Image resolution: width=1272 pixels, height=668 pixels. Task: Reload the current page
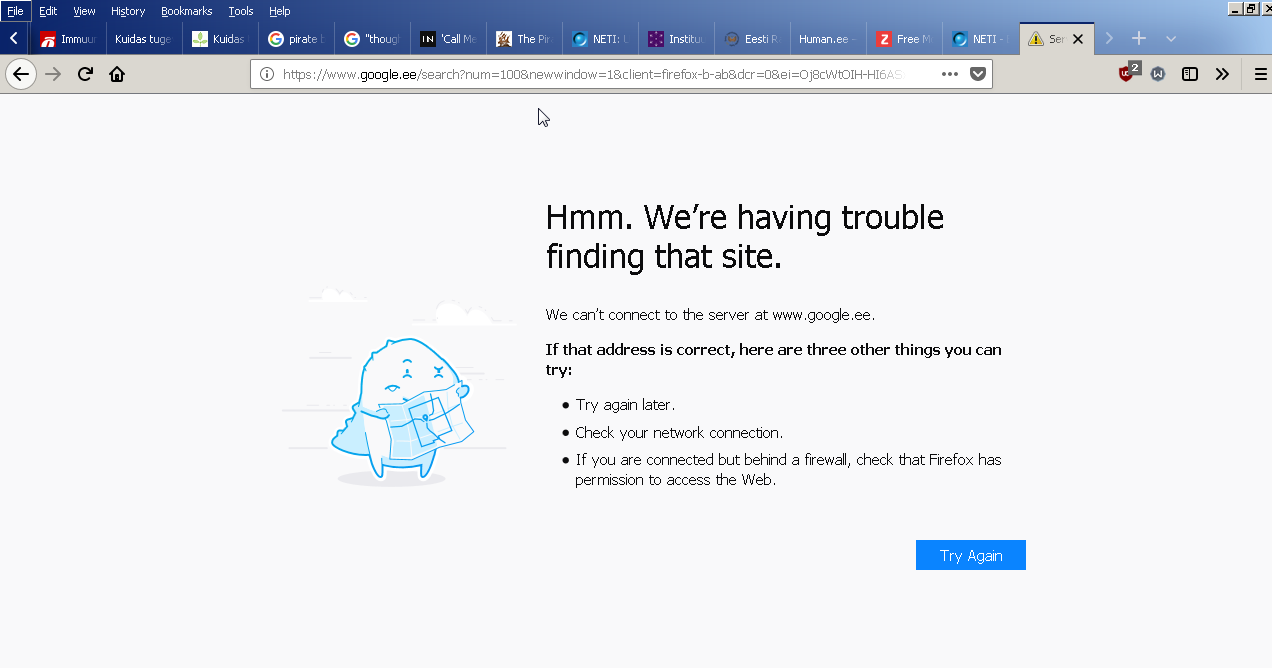point(85,74)
